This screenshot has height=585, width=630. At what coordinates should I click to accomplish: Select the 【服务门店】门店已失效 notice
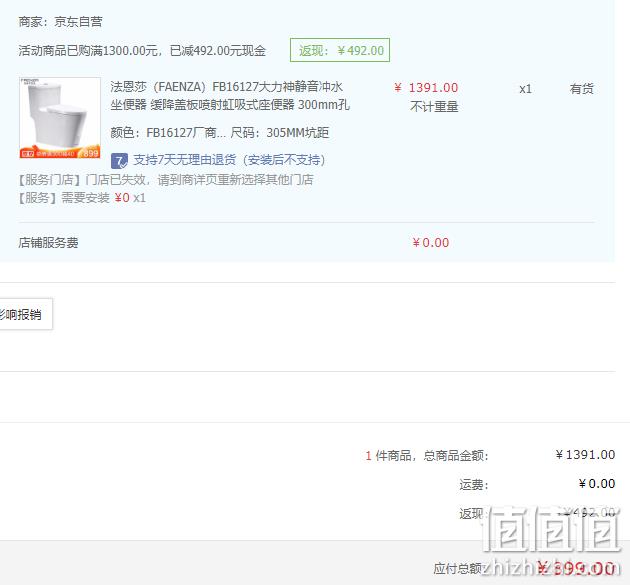(x=166, y=180)
